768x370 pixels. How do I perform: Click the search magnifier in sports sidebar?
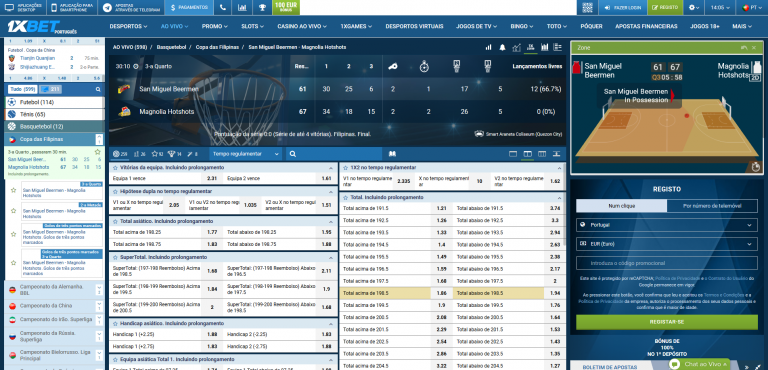98,89
